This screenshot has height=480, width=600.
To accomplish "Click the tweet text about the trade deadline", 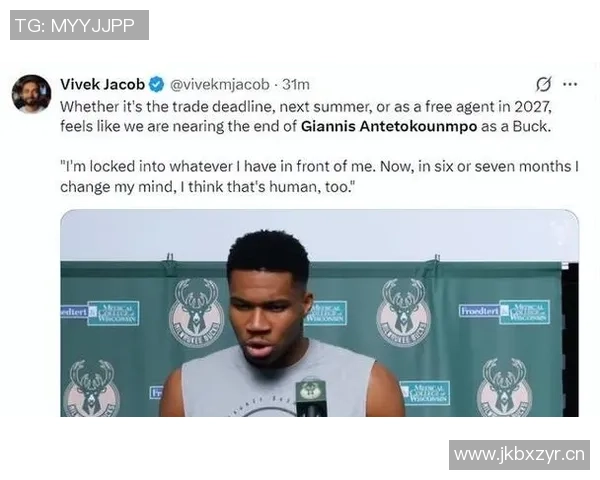I will tap(306, 116).
